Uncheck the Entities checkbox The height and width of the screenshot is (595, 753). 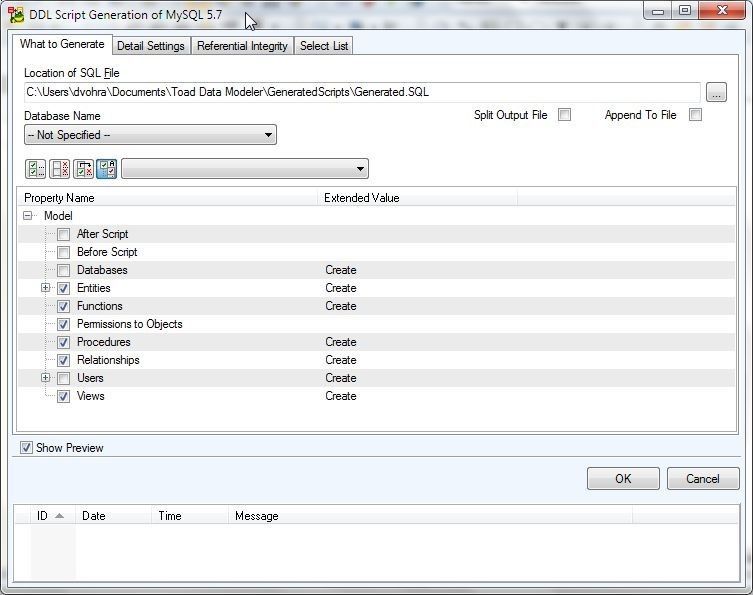coord(63,288)
